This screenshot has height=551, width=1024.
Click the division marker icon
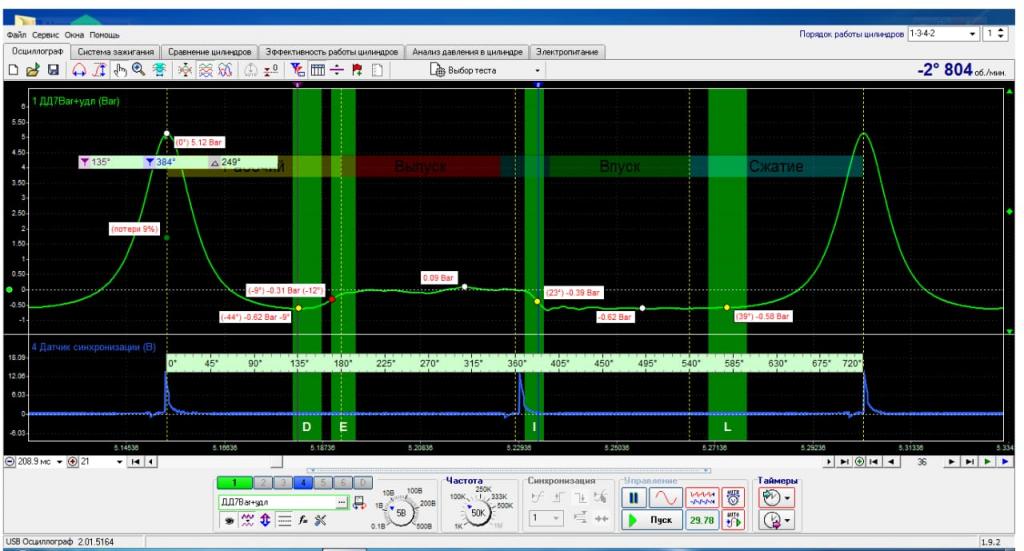pos(337,70)
